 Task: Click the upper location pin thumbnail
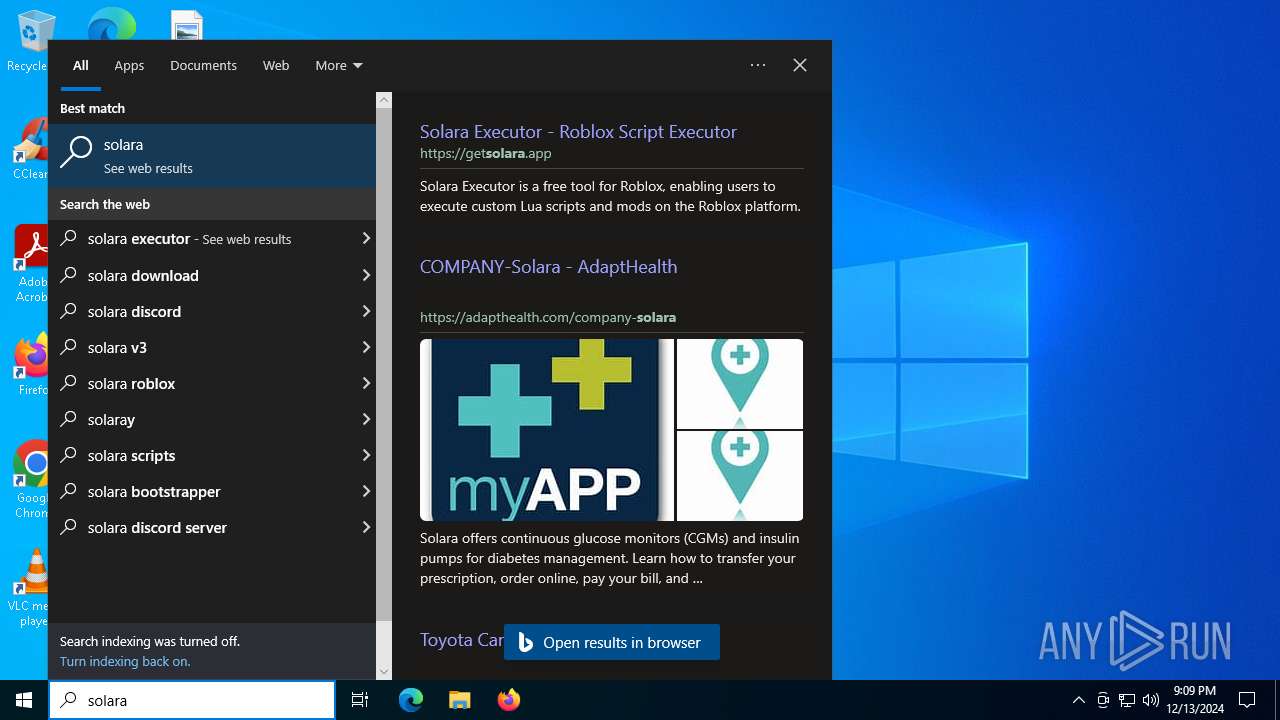tap(740, 384)
